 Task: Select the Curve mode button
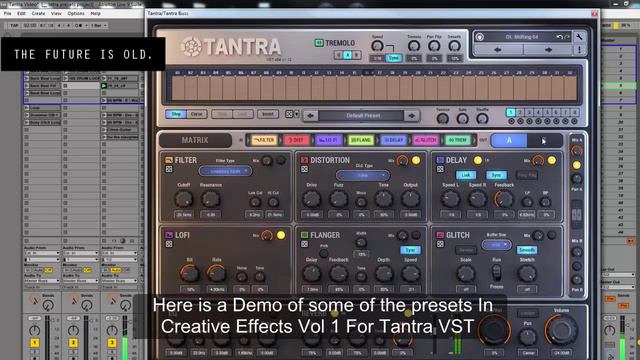point(197,114)
